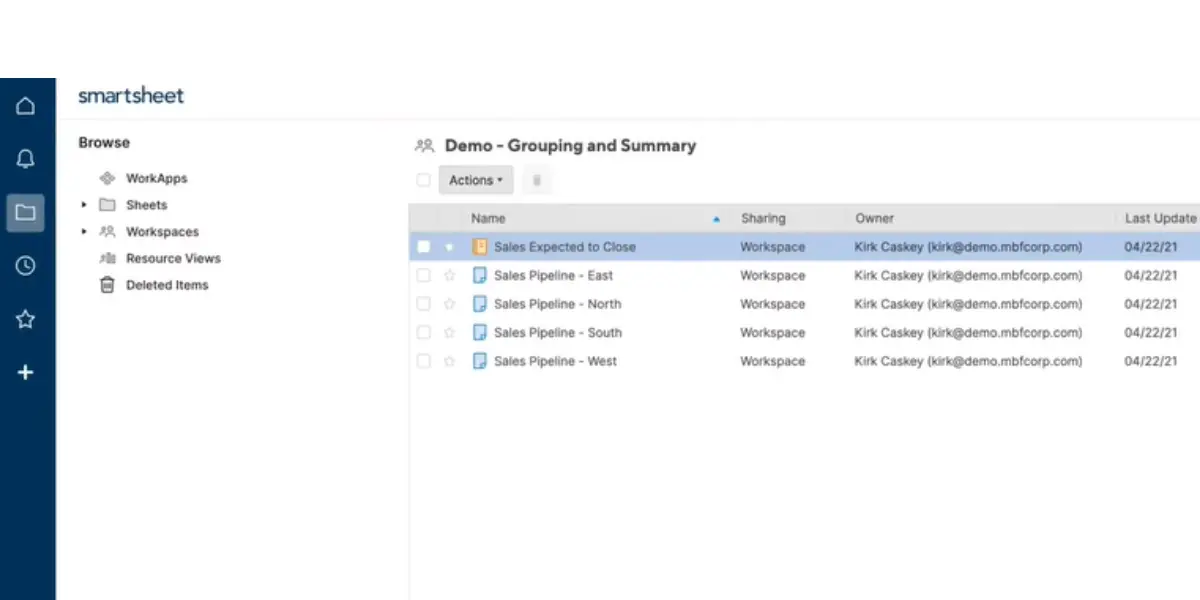Open Sales Expected to Close report

coord(565,247)
